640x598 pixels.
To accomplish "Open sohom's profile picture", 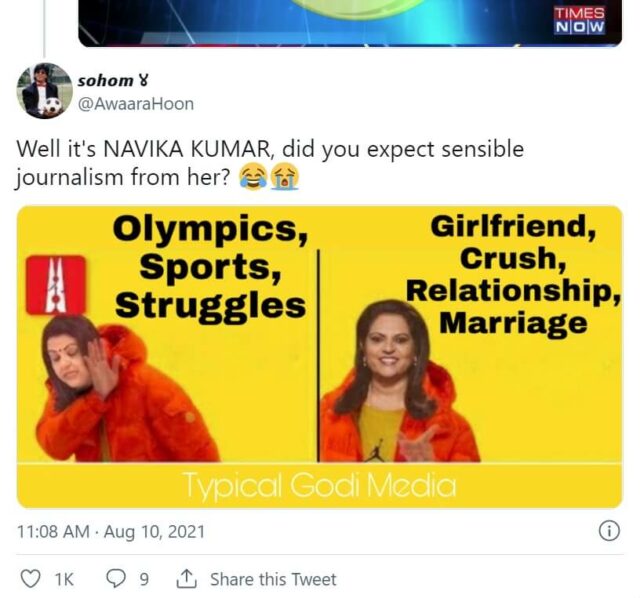I will click(44, 91).
